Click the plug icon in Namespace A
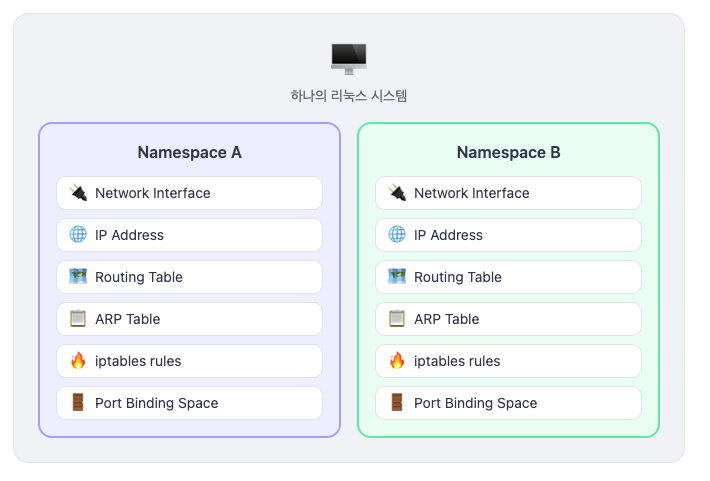 point(78,193)
